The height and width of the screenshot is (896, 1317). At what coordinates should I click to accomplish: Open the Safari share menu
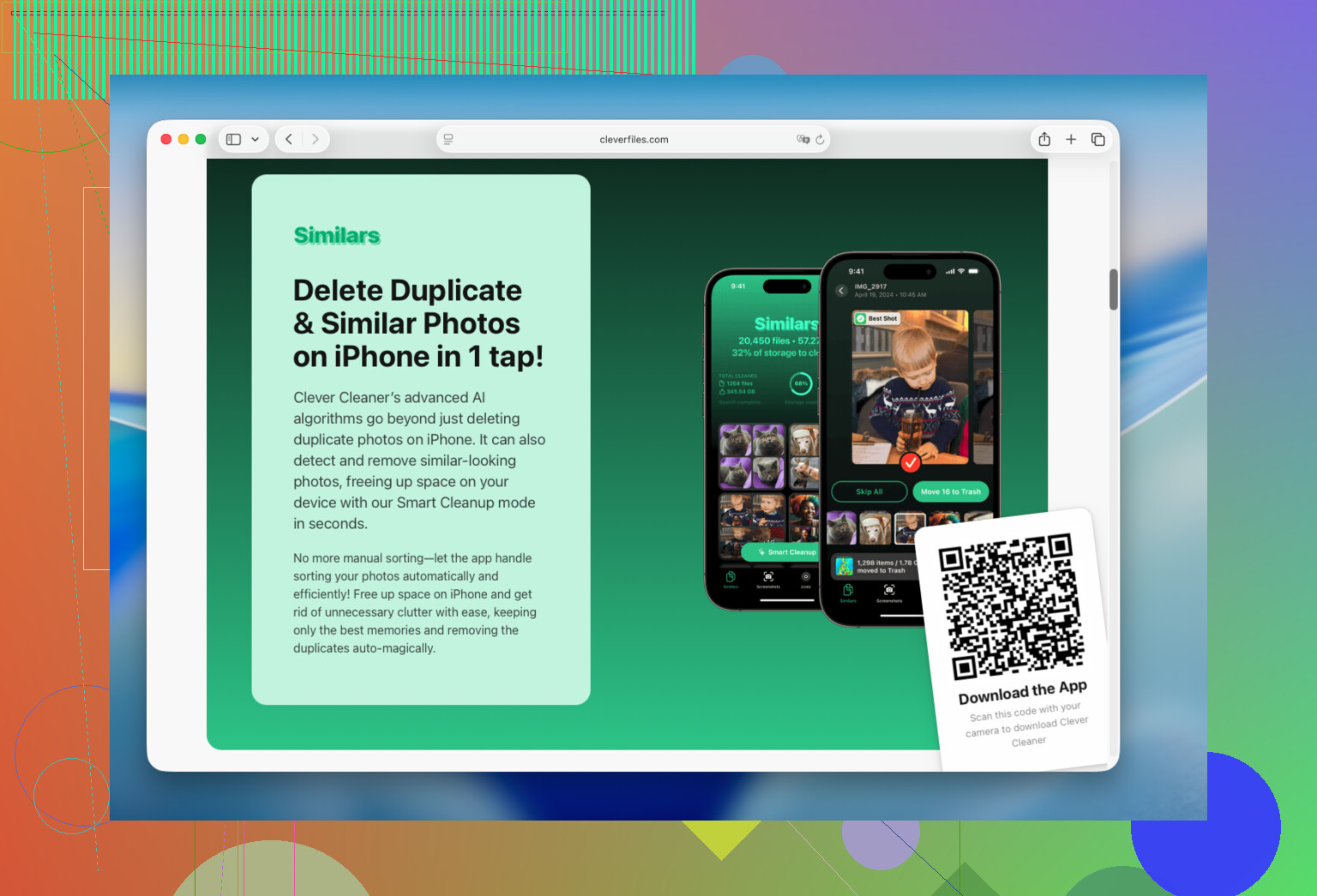coord(1044,139)
